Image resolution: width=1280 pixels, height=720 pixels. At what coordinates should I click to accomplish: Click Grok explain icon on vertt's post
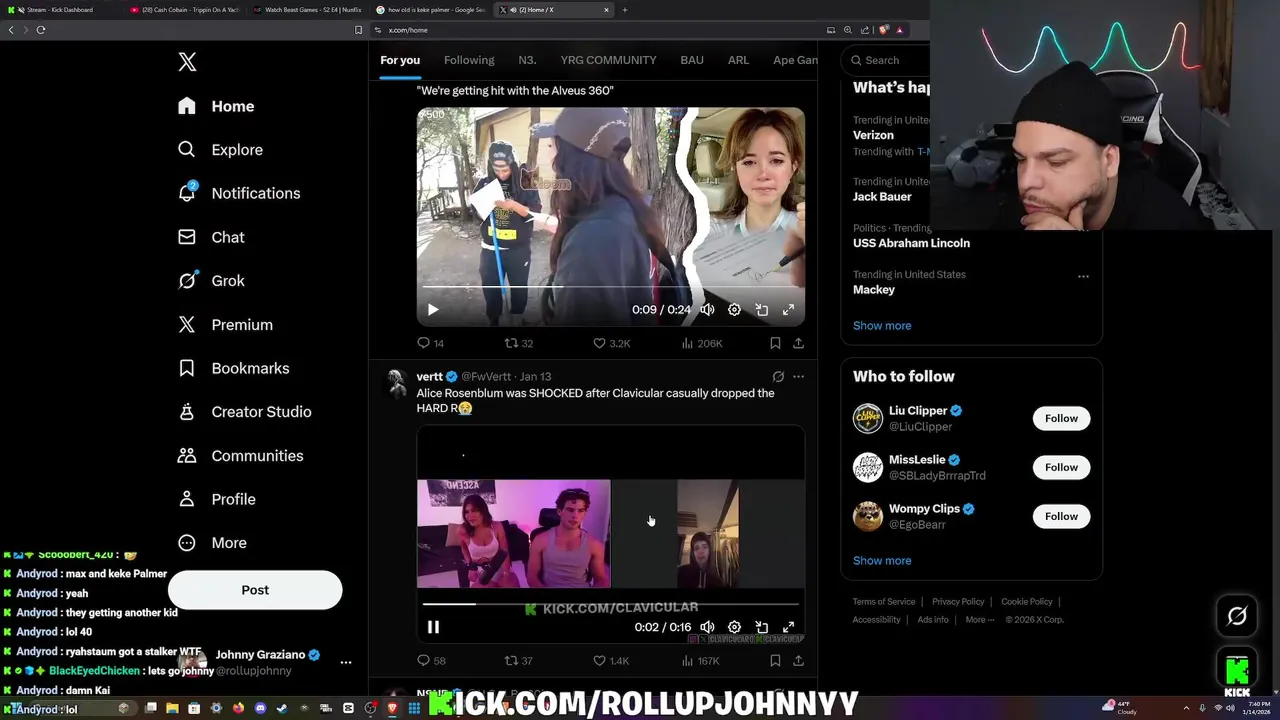tap(778, 377)
